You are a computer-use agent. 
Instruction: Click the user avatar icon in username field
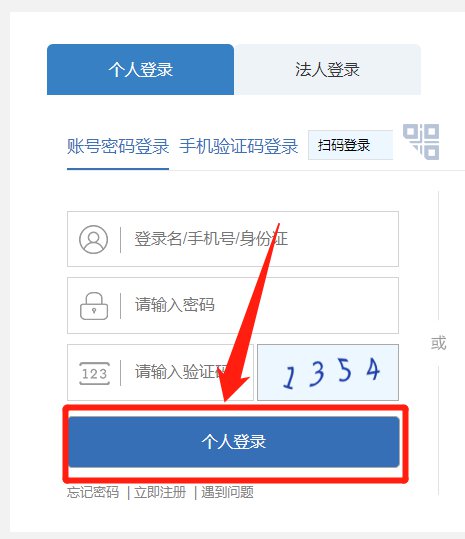tap(93, 239)
